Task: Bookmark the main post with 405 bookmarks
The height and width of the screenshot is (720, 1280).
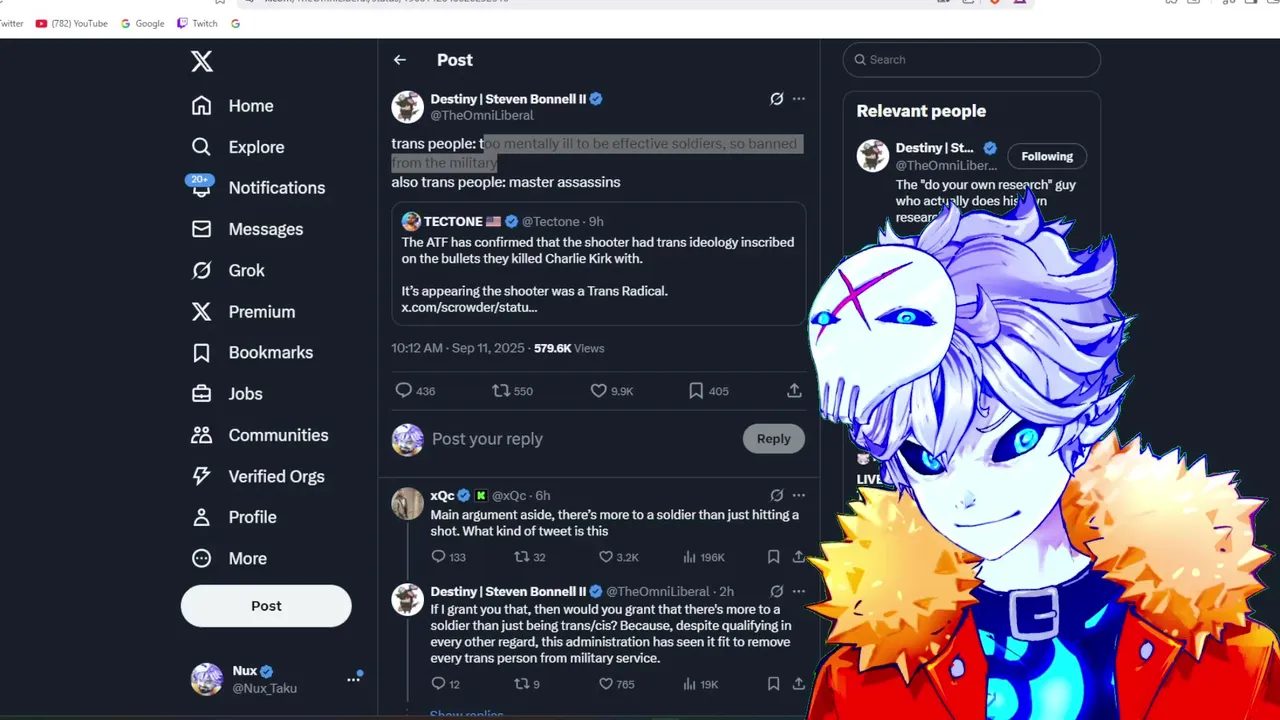Action: [x=696, y=391]
